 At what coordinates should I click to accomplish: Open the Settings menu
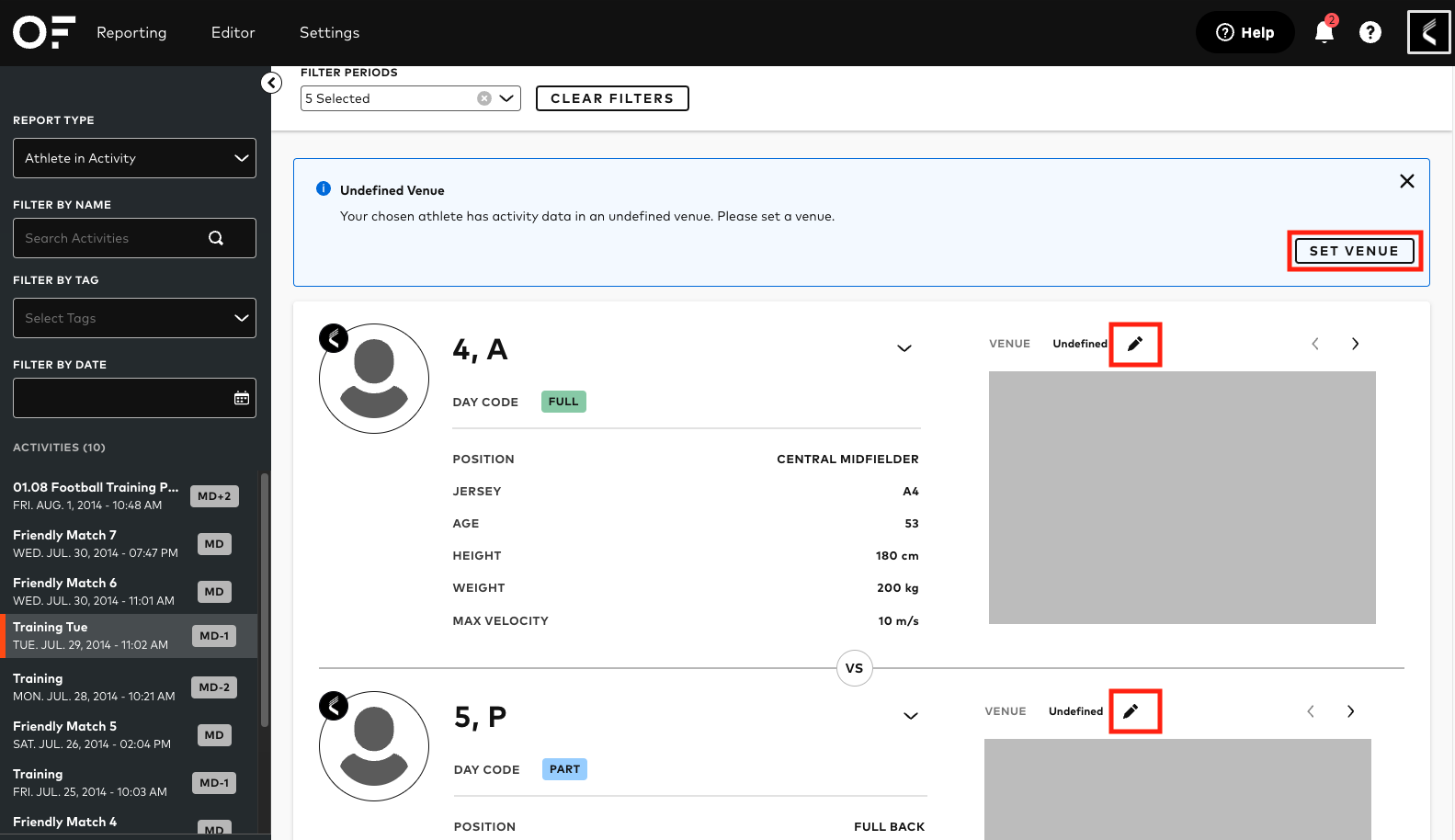(329, 32)
